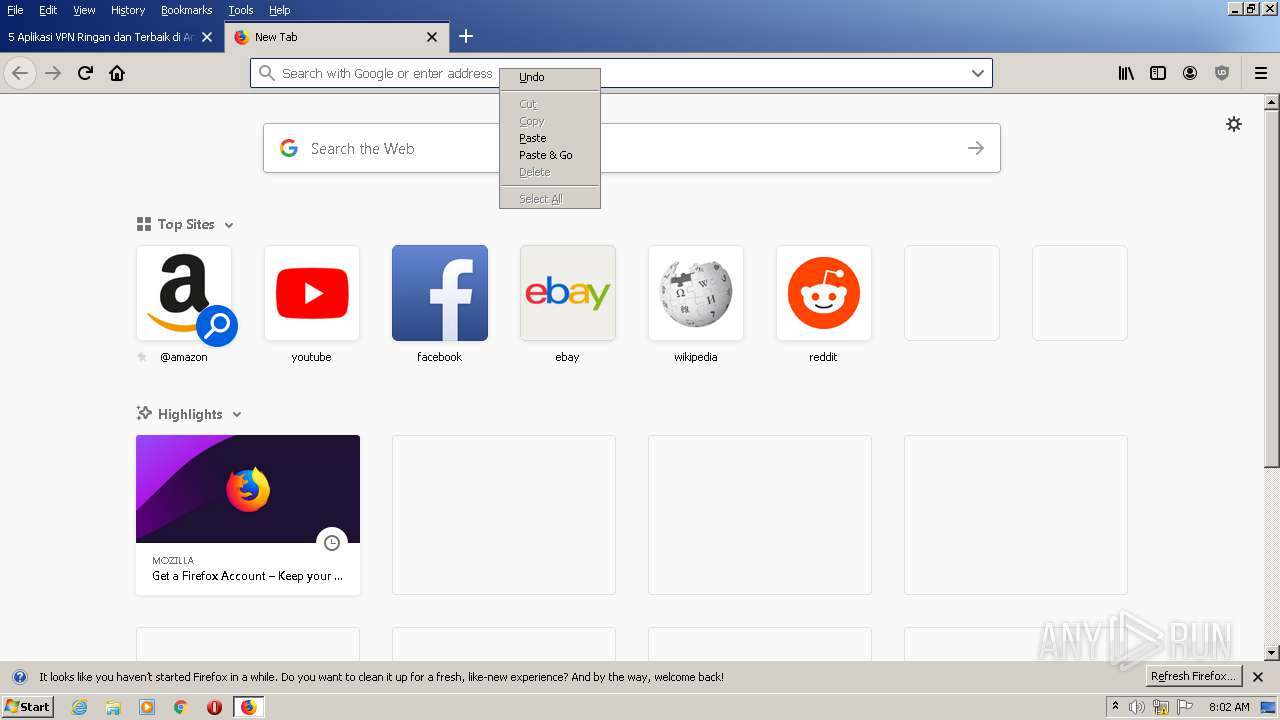Open the Tools menu
This screenshot has height=720, width=1280.
coord(241,10)
